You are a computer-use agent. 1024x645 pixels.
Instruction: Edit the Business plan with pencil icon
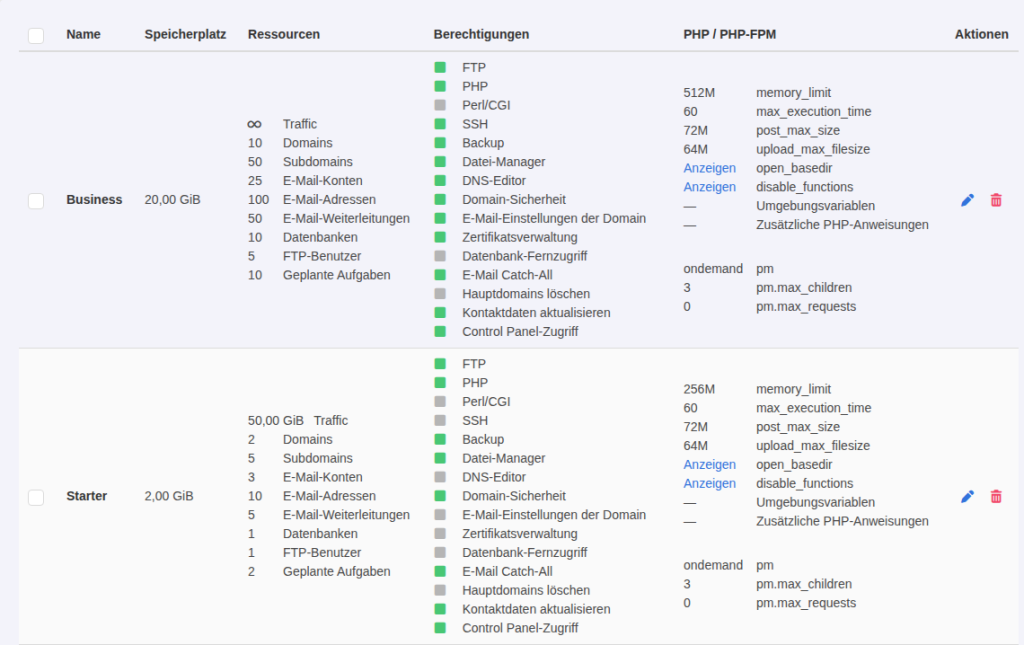(x=967, y=200)
